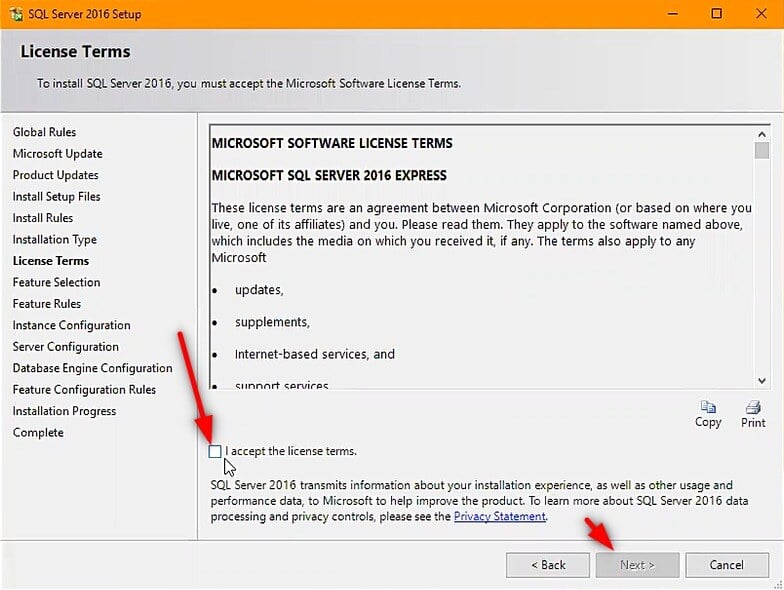
Task: Click 'Internet-based services, and' bullet text
Action: point(314,354)
